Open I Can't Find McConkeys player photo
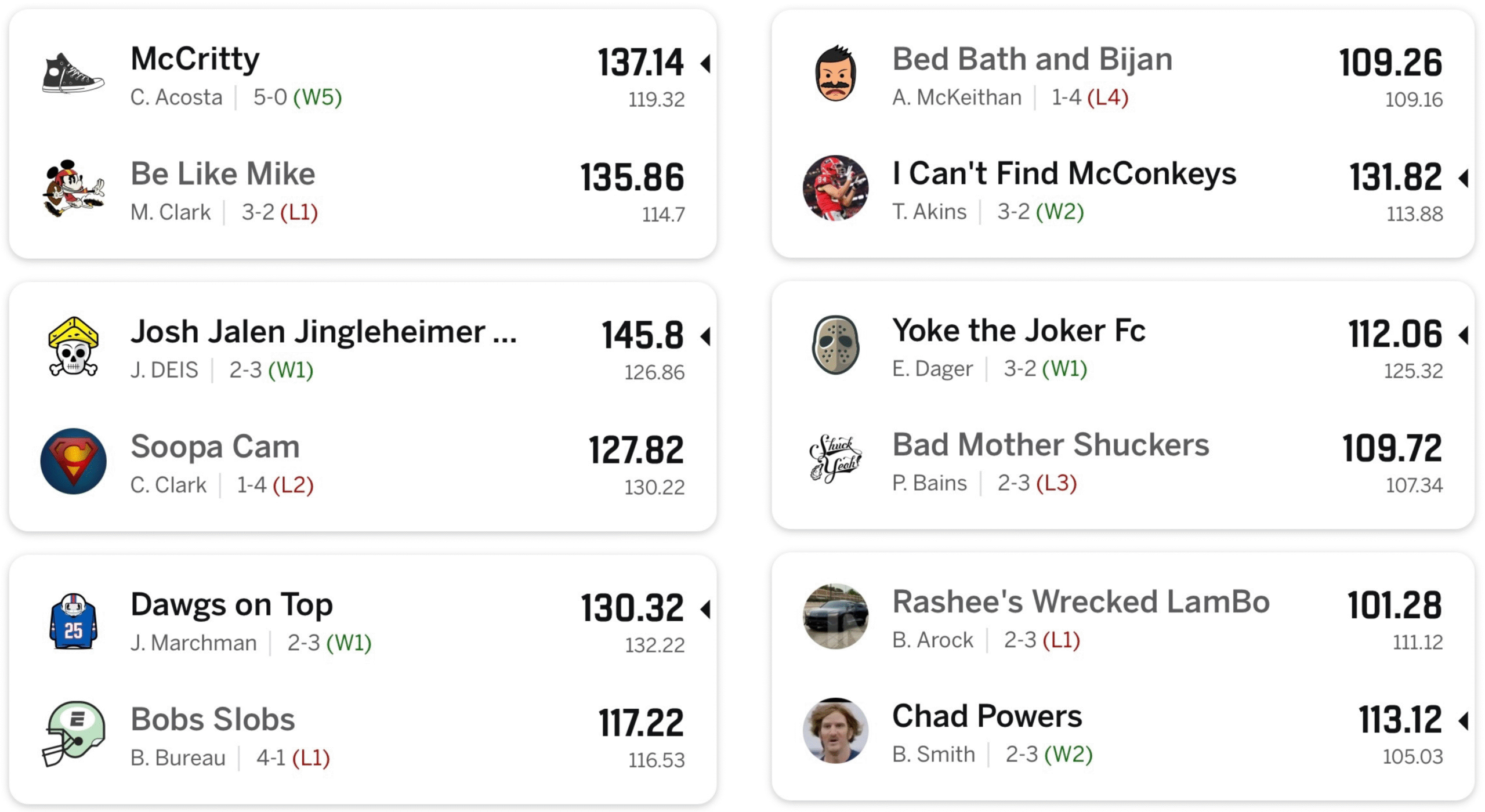 pos(835,188)
